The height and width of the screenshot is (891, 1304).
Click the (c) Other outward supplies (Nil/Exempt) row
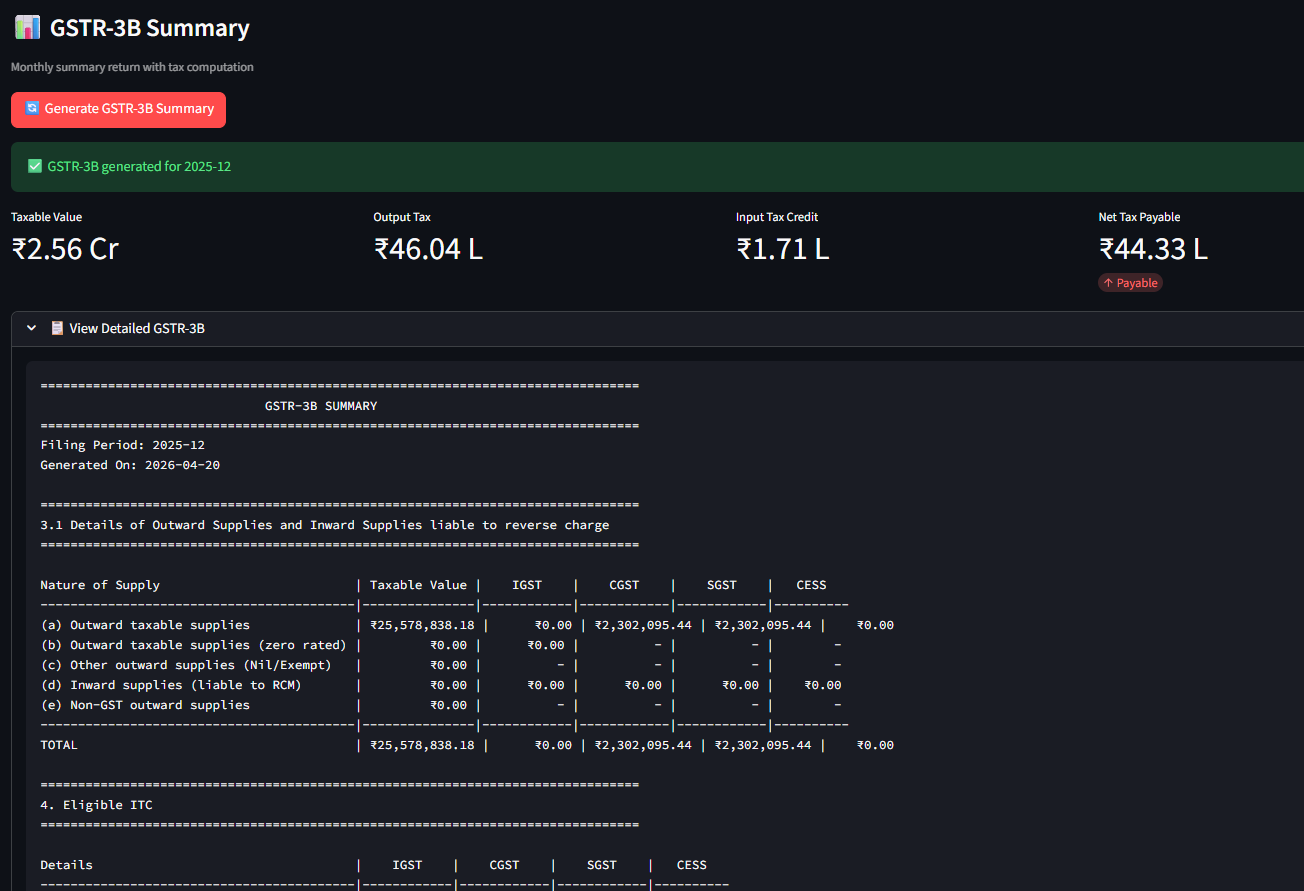440,665
